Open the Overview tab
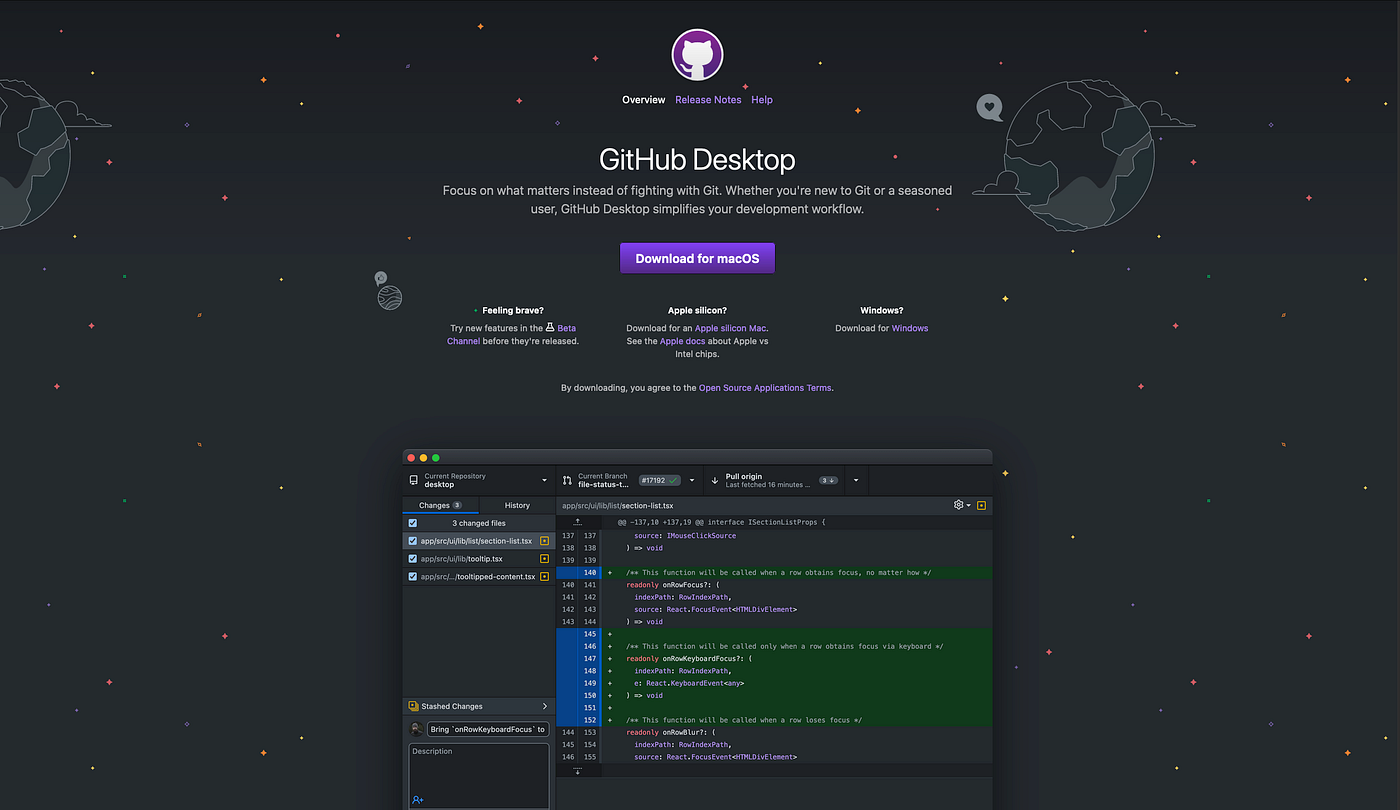 (643, 100)
